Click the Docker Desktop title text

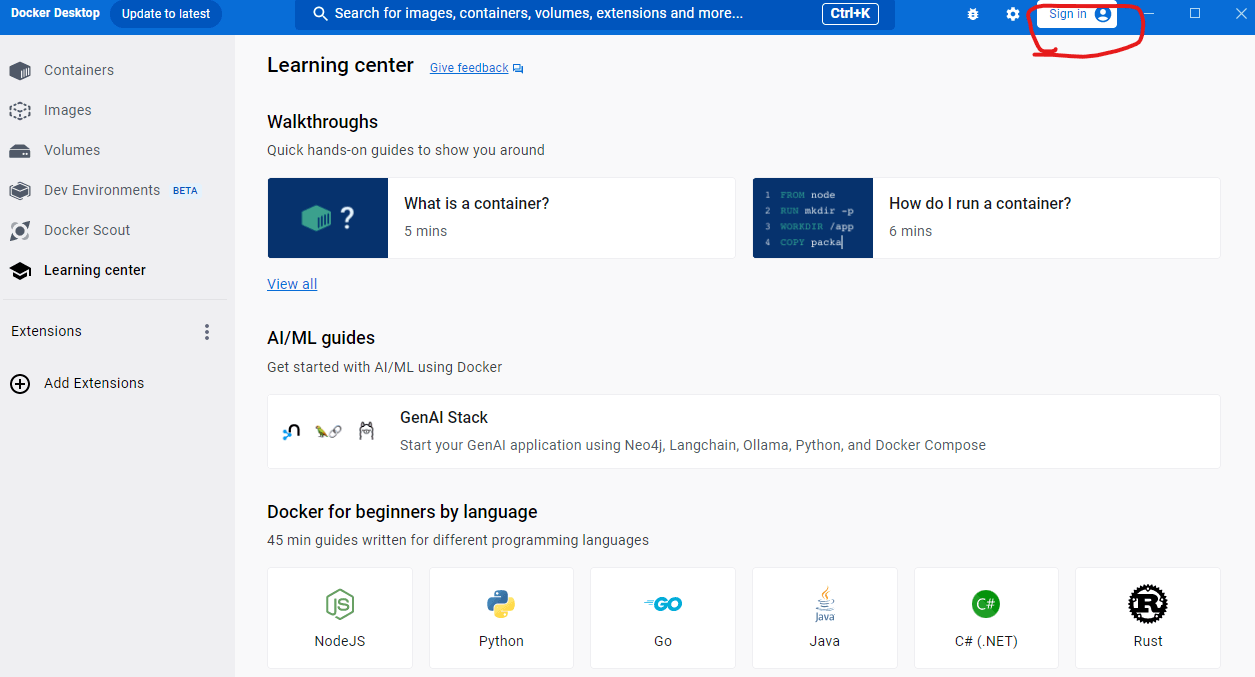pyautogui.click(x=55, y=13)
